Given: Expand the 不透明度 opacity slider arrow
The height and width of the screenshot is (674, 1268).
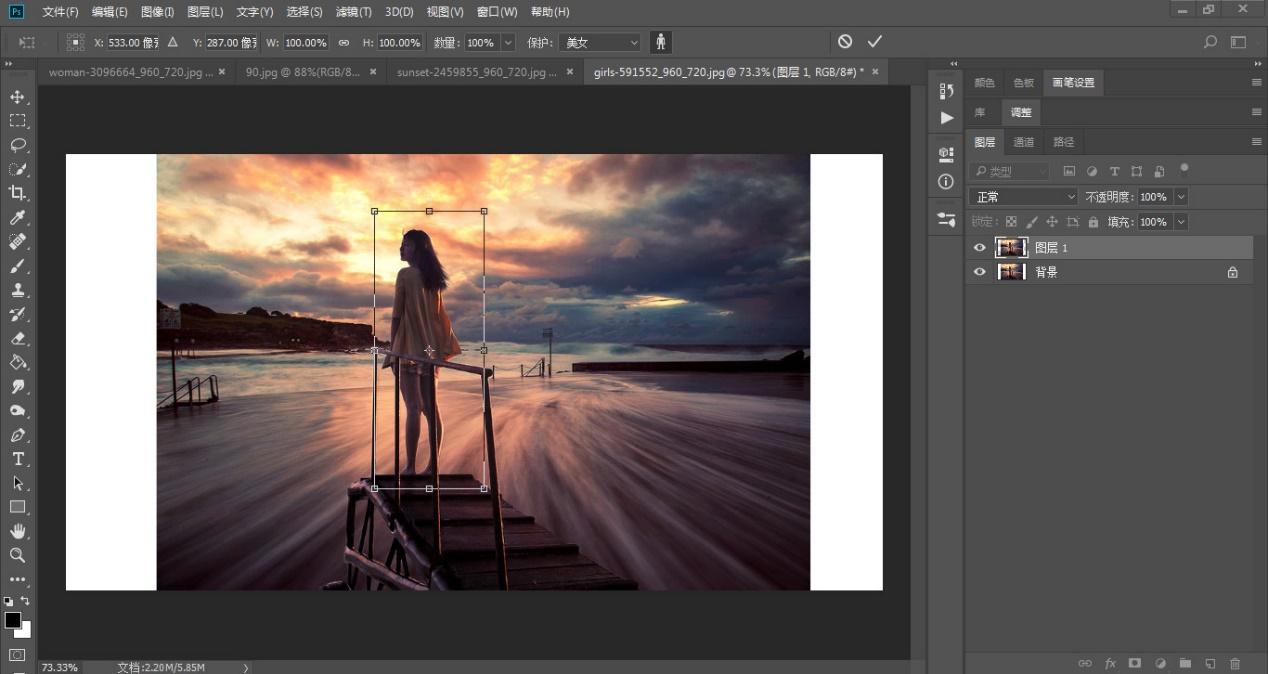Looking at the screenshot, I should (1181, 197).
